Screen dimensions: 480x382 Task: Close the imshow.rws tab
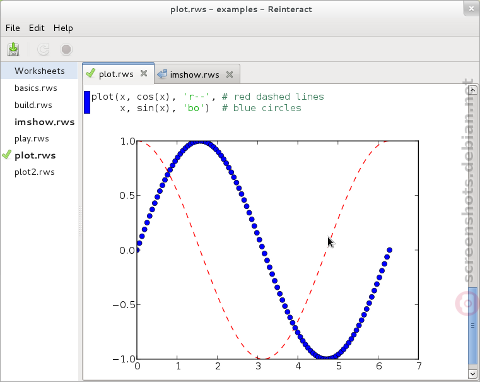click(229, 74)
